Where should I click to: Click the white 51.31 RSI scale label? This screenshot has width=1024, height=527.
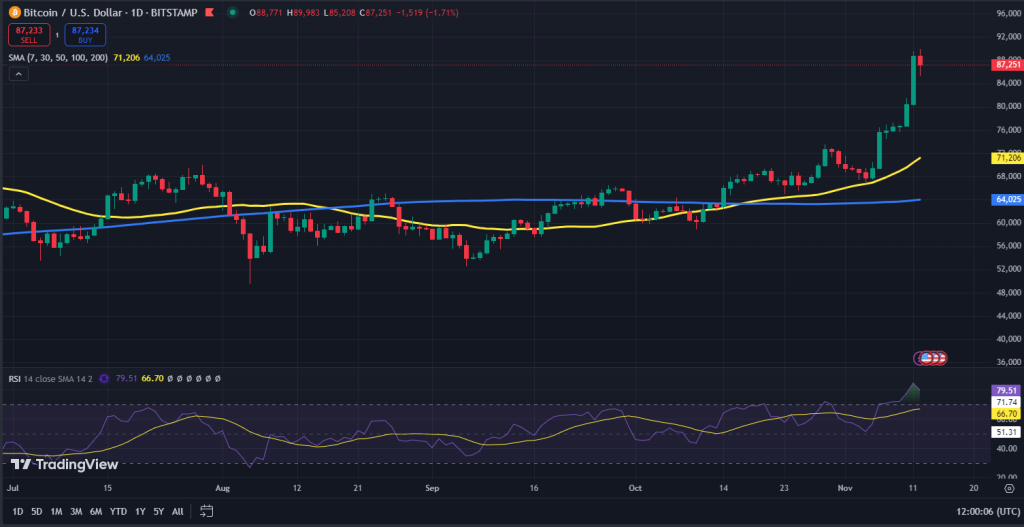tap(1005, 432)
